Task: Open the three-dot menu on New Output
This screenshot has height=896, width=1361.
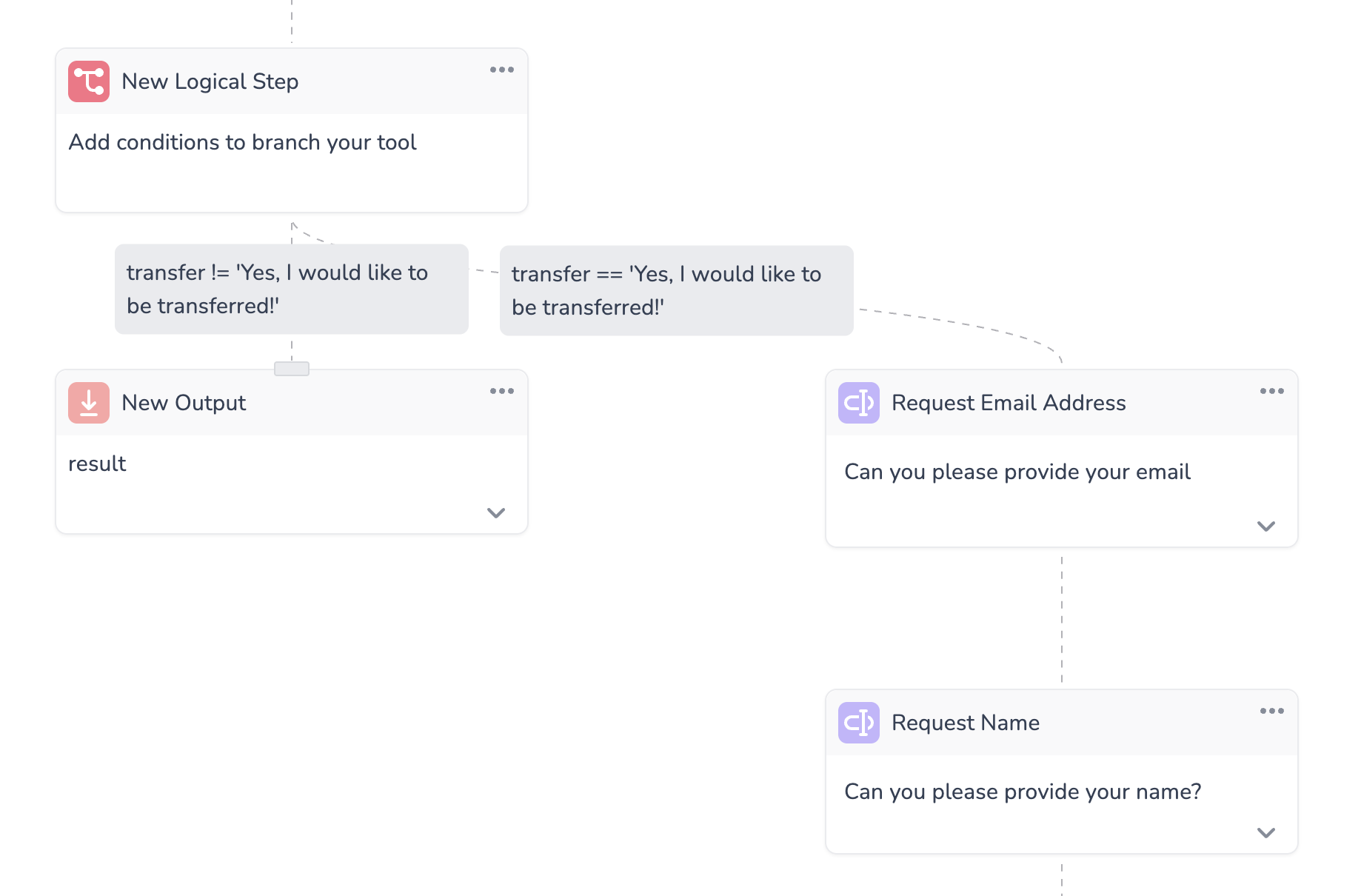Action: coord(501,391)
